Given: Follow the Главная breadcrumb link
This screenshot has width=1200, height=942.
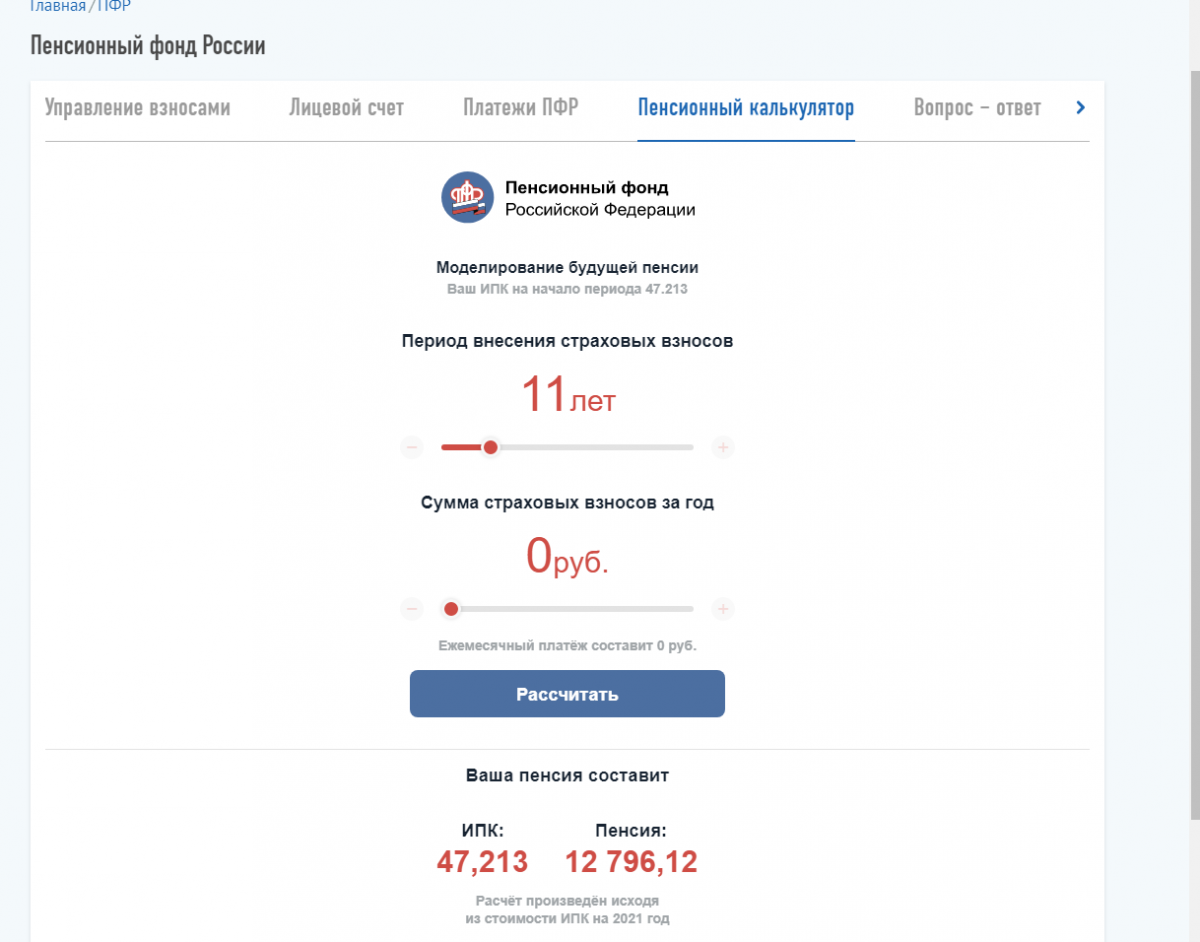Looking at the screenshot, I should click(x=57, y=6).
